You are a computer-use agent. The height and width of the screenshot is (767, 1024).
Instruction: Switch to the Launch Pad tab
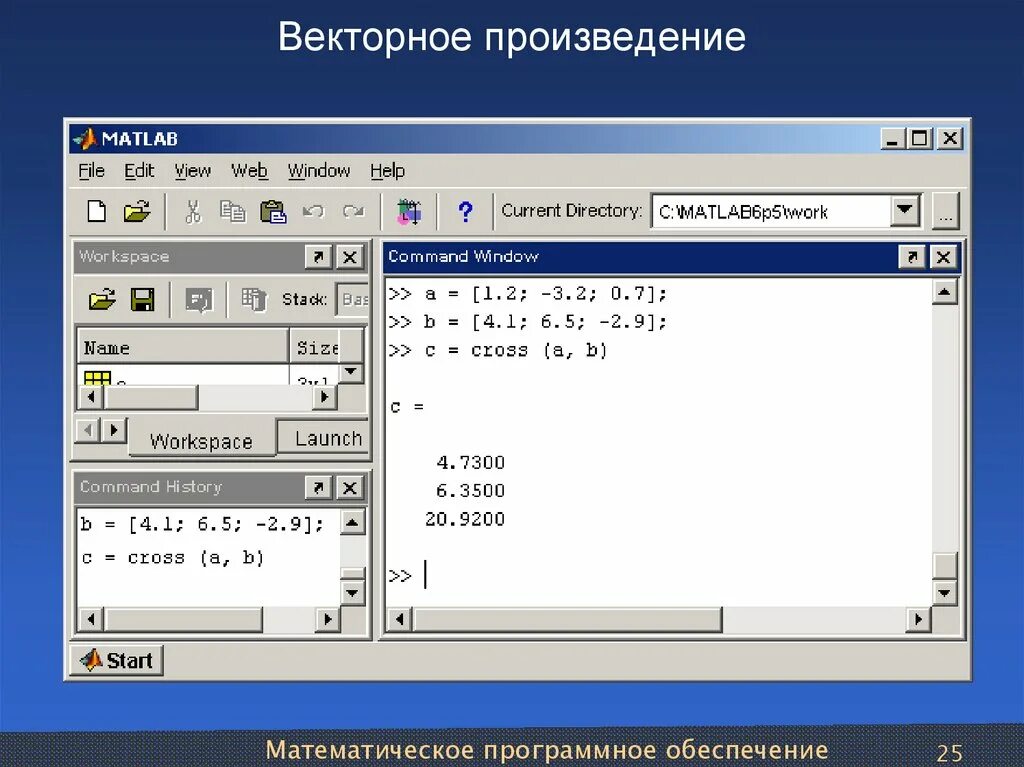(x=325, y=438)
